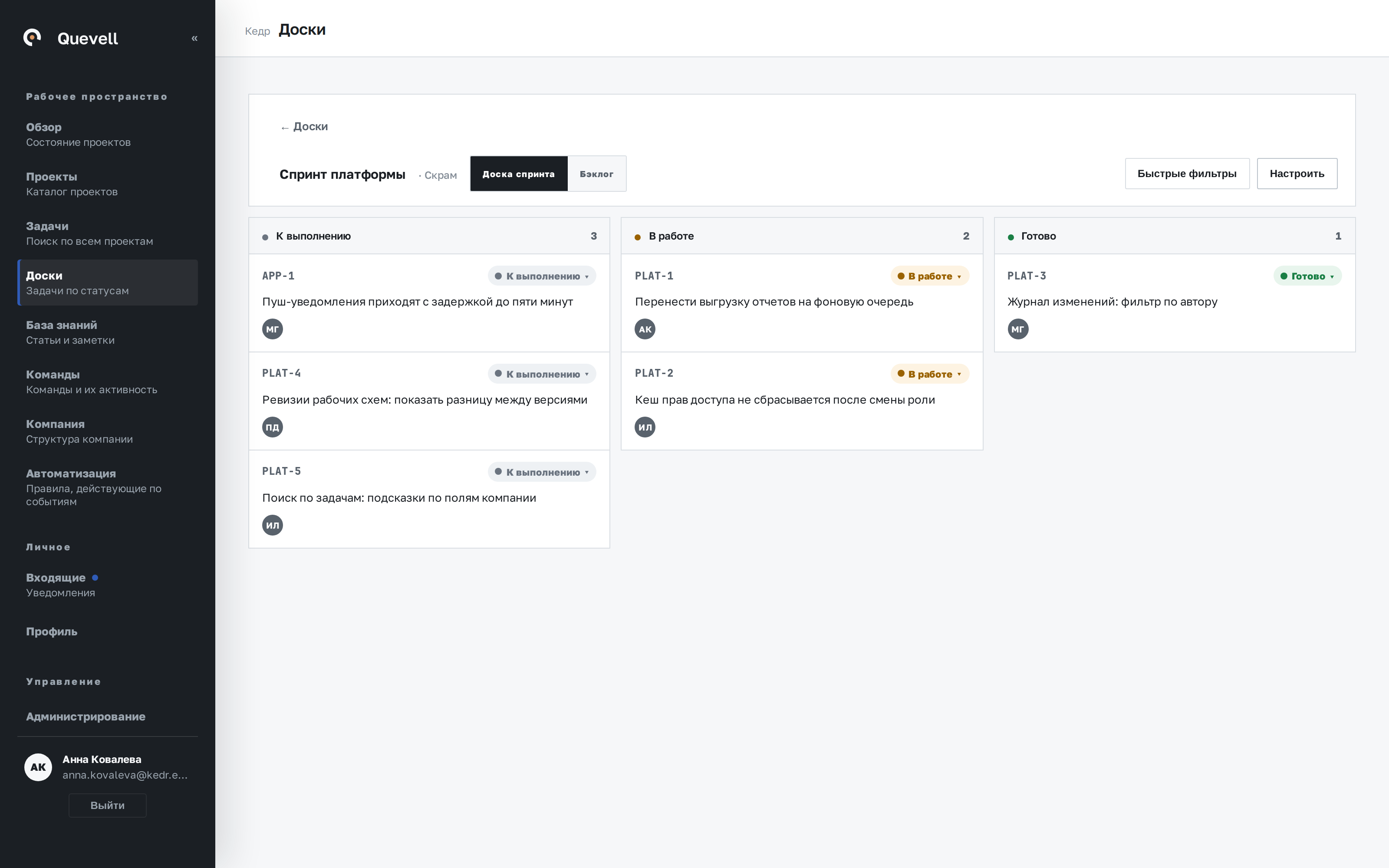The image size is (1389, 868).
Task: Open Команды in the sidebar
Action: 107,382
